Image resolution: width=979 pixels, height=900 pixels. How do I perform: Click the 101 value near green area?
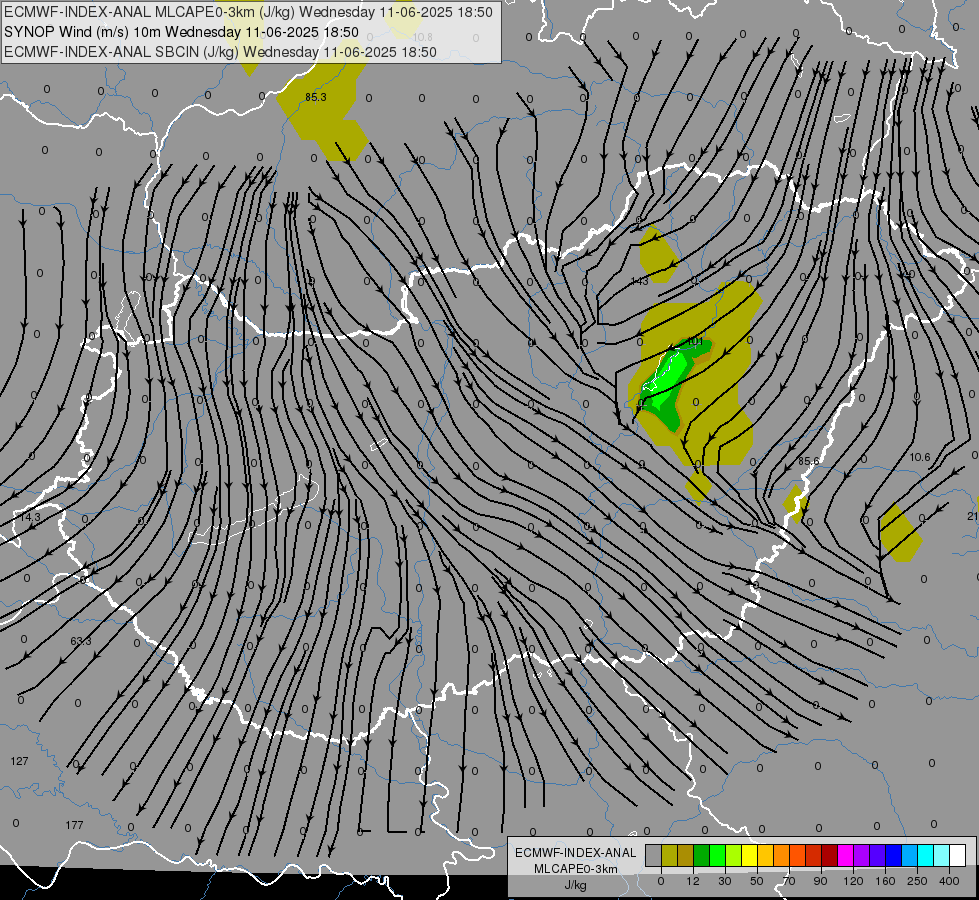pos(695,342)
